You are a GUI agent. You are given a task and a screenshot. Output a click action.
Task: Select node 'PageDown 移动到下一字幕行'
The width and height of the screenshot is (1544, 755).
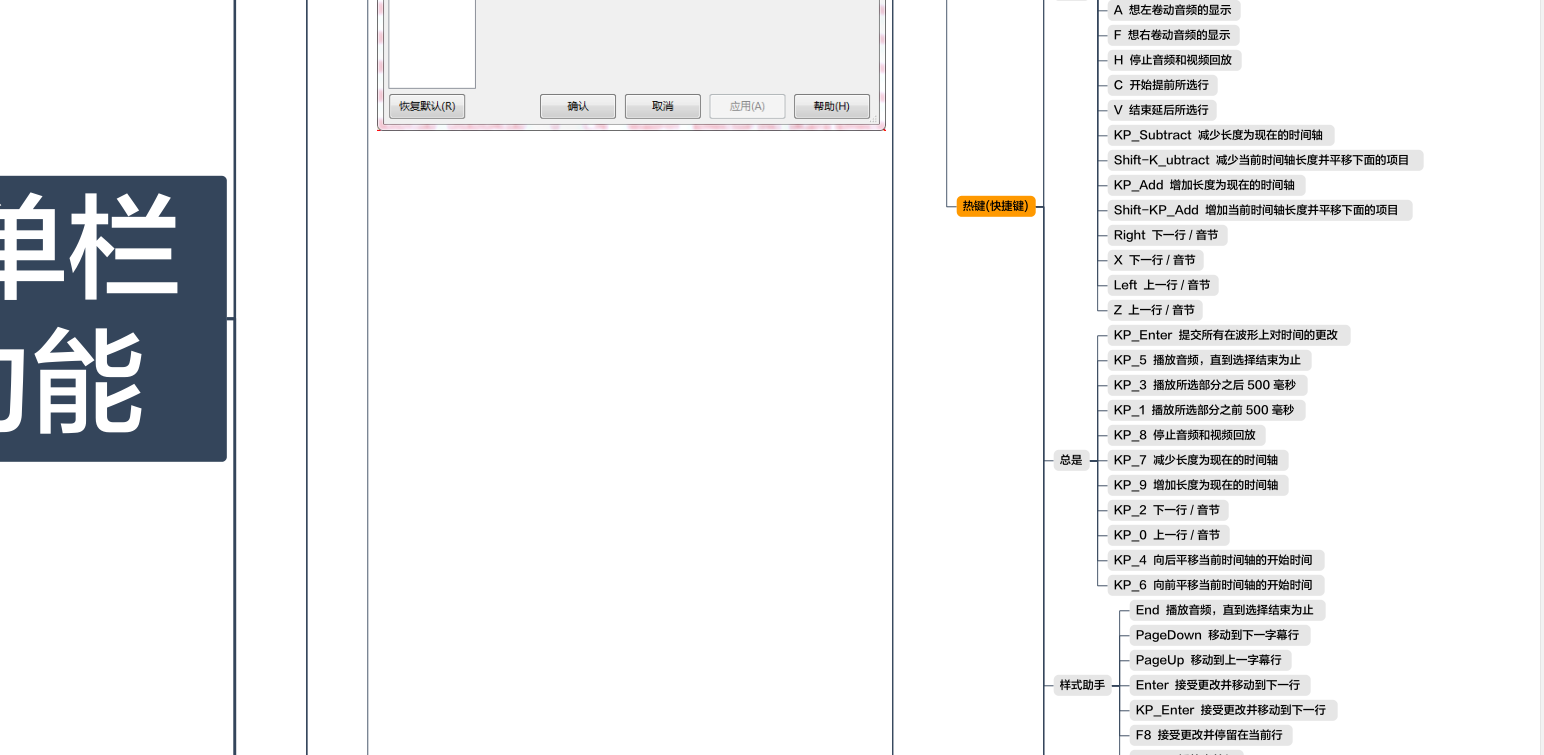[1219, 635]
